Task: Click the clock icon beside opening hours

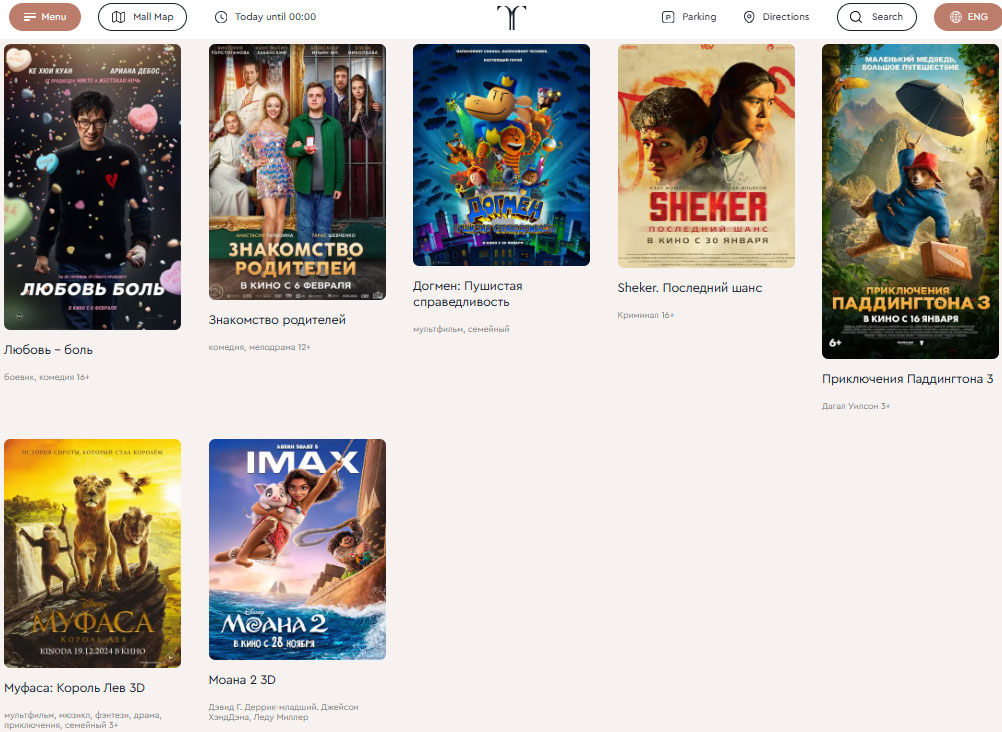Action: [x=220, y=17]
